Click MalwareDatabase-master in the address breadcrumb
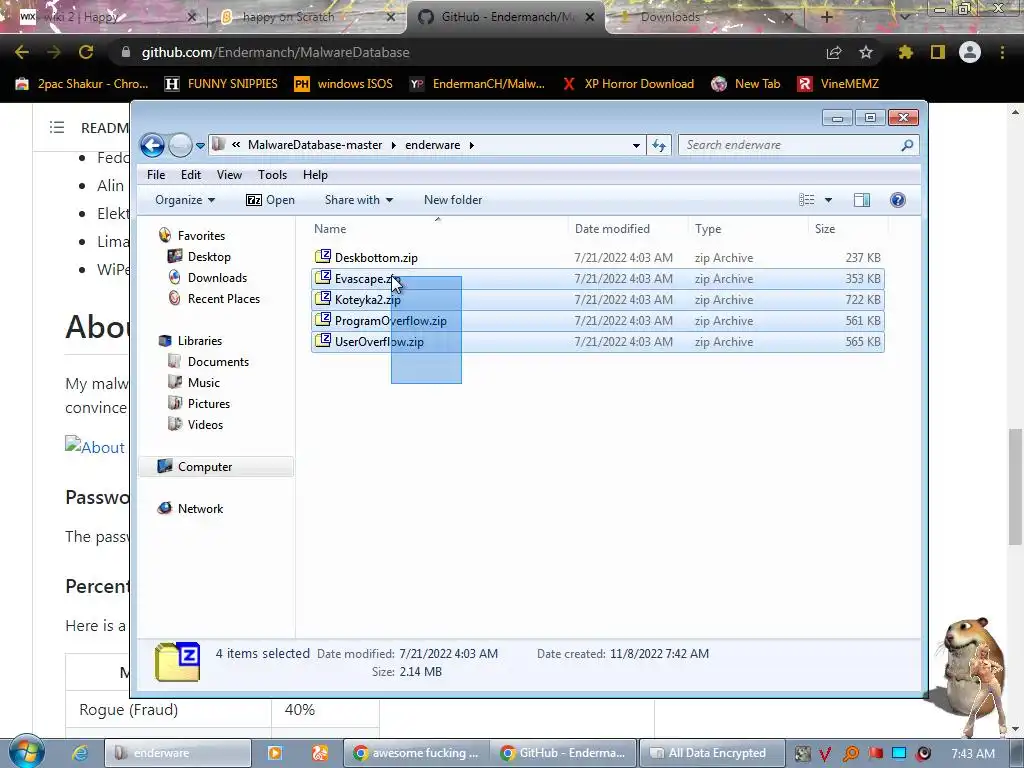This screenshot has height=768, width=1024. point(315,145)
